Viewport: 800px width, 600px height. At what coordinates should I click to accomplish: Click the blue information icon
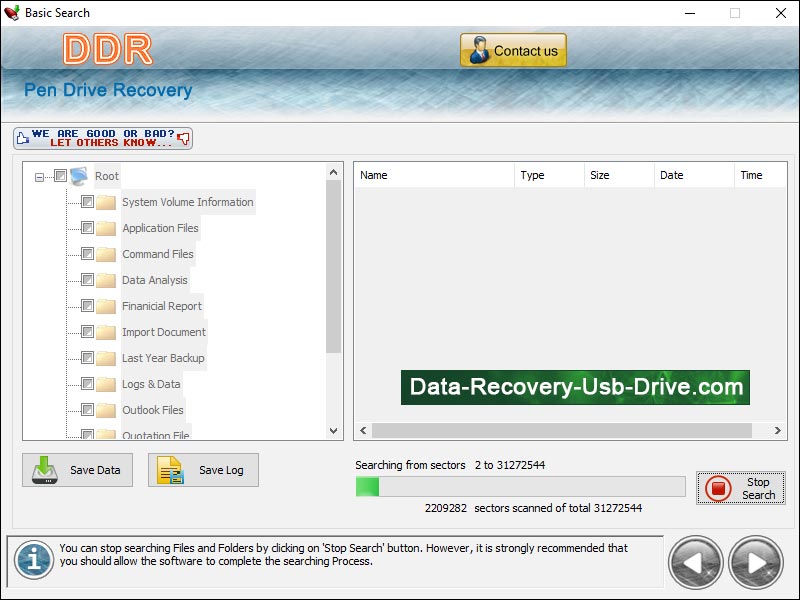tap(34, 560)
